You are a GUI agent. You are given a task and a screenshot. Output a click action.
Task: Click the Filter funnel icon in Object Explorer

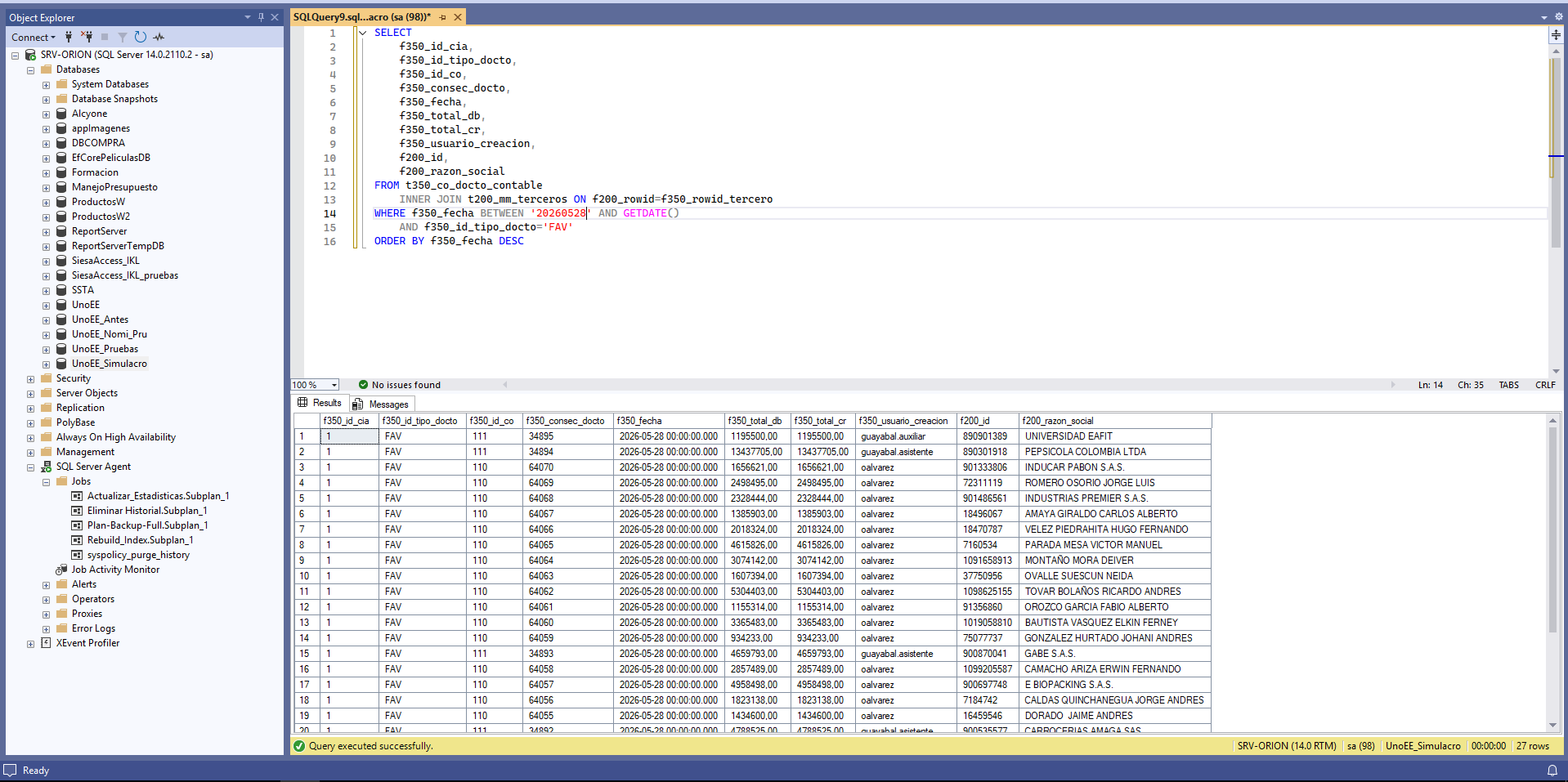[x=123, y=37]
